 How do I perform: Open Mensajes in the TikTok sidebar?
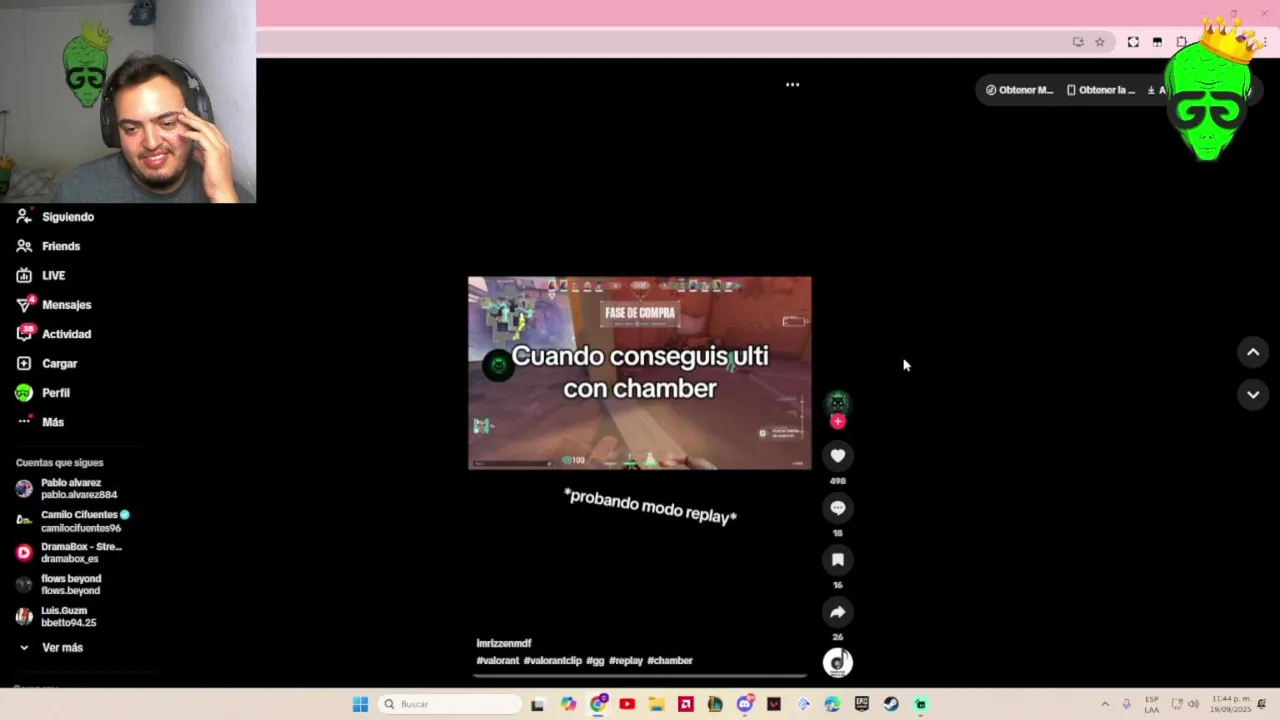pos(54,305)
